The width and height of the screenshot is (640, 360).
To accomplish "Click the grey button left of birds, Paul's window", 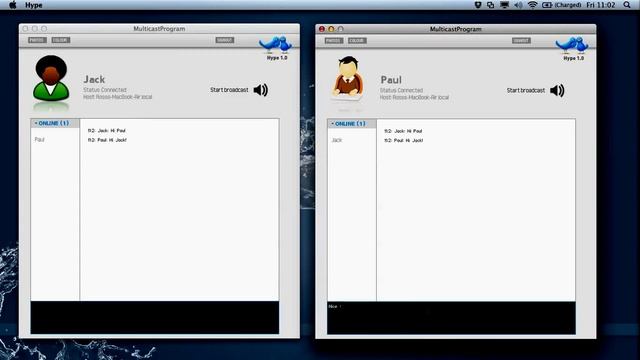I will (x=521, y=40).
